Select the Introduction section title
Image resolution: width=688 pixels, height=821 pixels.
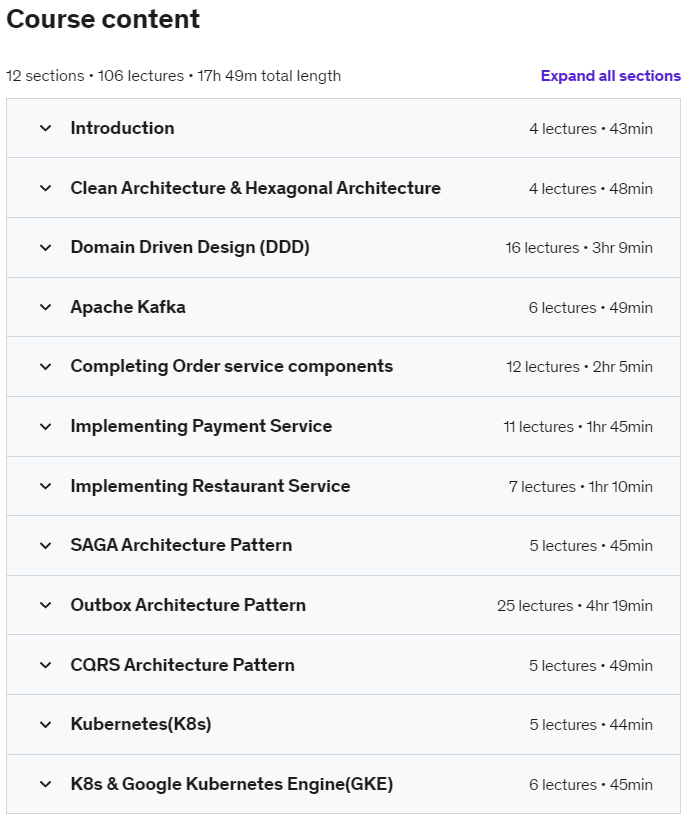tap(122, 128)
